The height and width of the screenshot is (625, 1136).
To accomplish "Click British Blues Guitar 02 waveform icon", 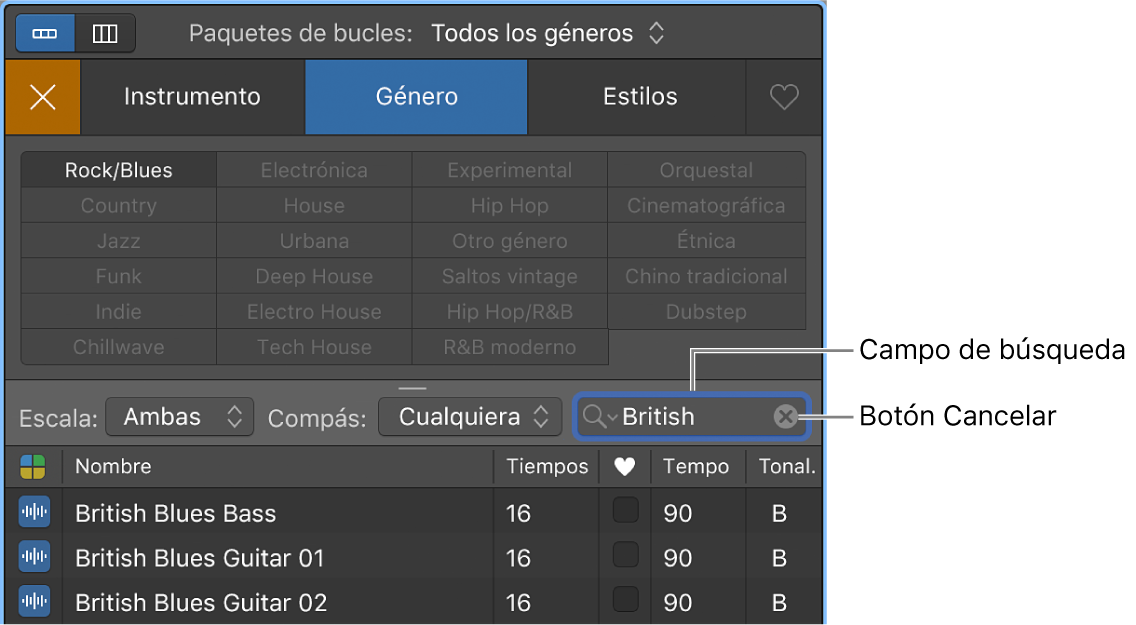I will [x=34, y=602].
